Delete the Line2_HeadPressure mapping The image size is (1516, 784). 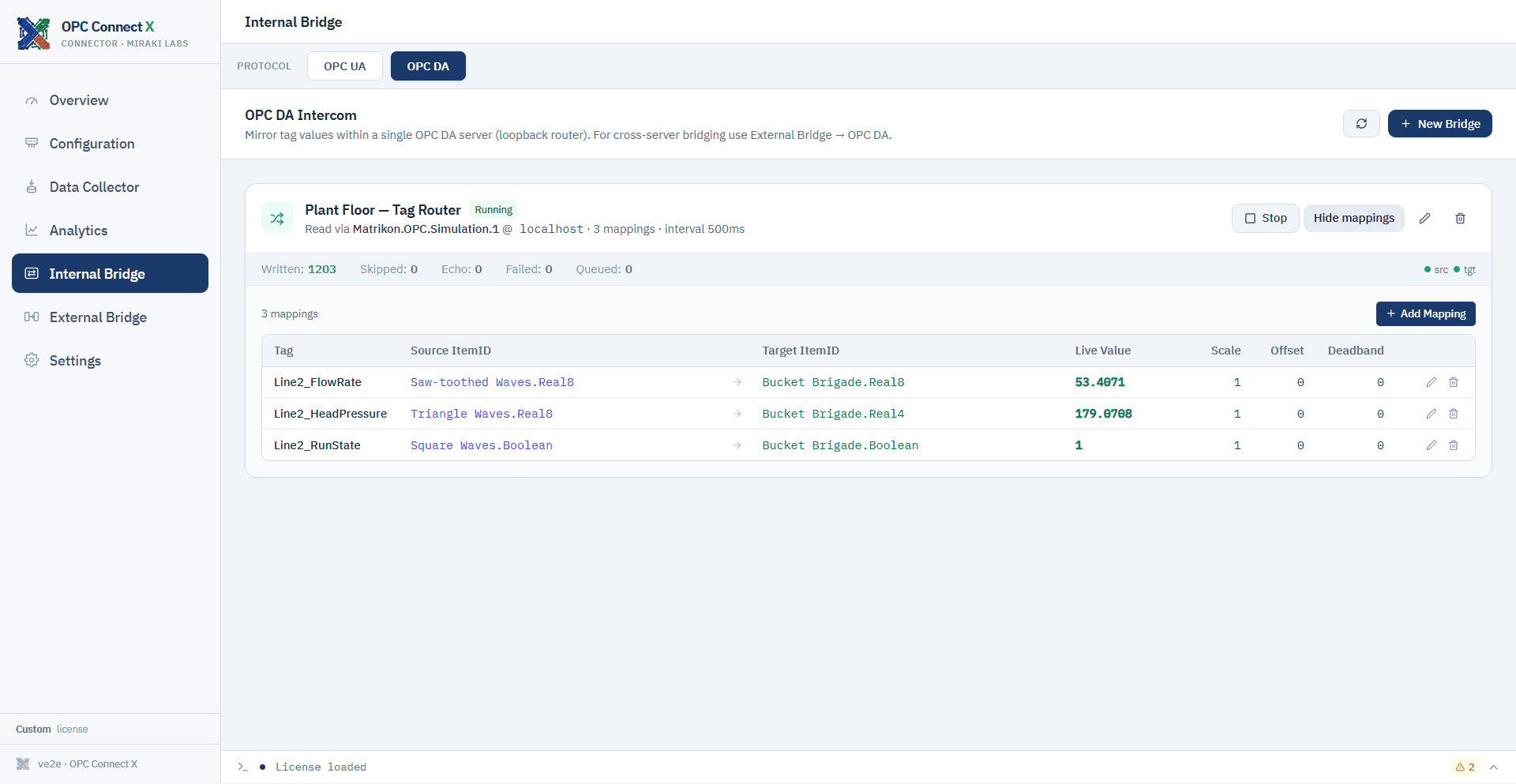click(1453, 414)
